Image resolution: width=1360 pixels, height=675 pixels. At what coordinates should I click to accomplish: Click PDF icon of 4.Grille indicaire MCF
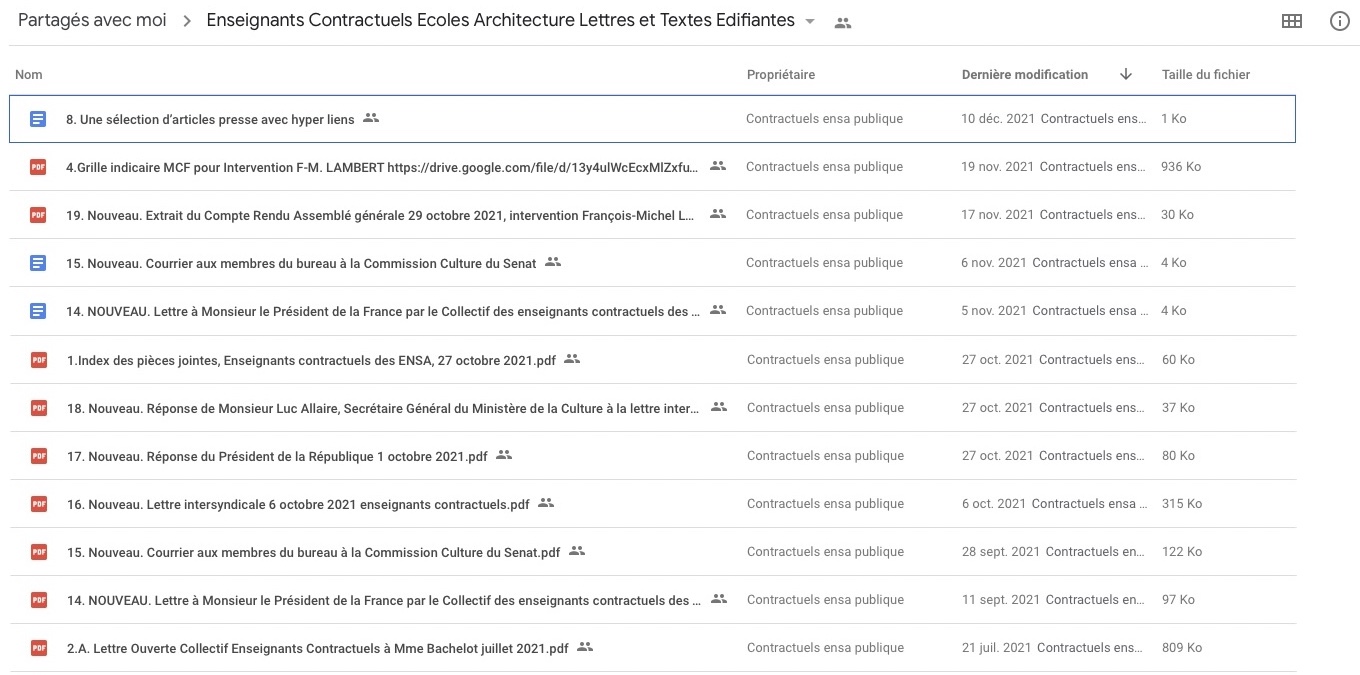tap(38, 167)
